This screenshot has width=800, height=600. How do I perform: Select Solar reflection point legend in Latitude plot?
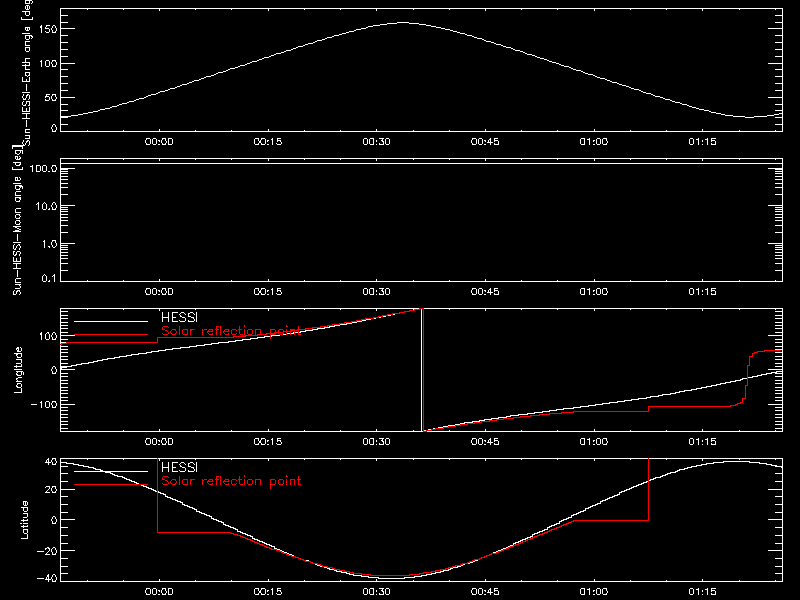[x=231, y=481]
